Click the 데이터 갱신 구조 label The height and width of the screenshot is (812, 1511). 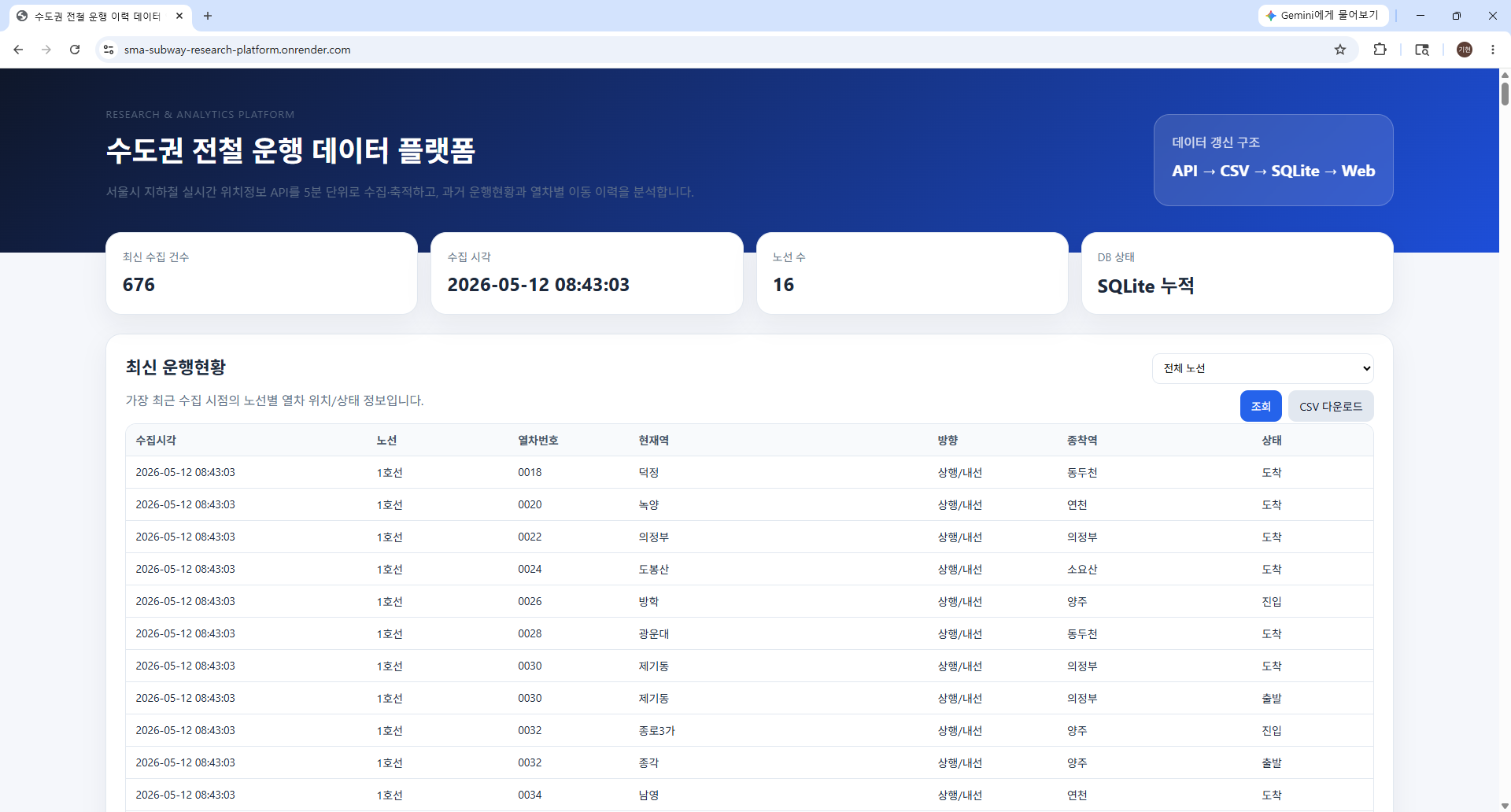coord(1216,142)
